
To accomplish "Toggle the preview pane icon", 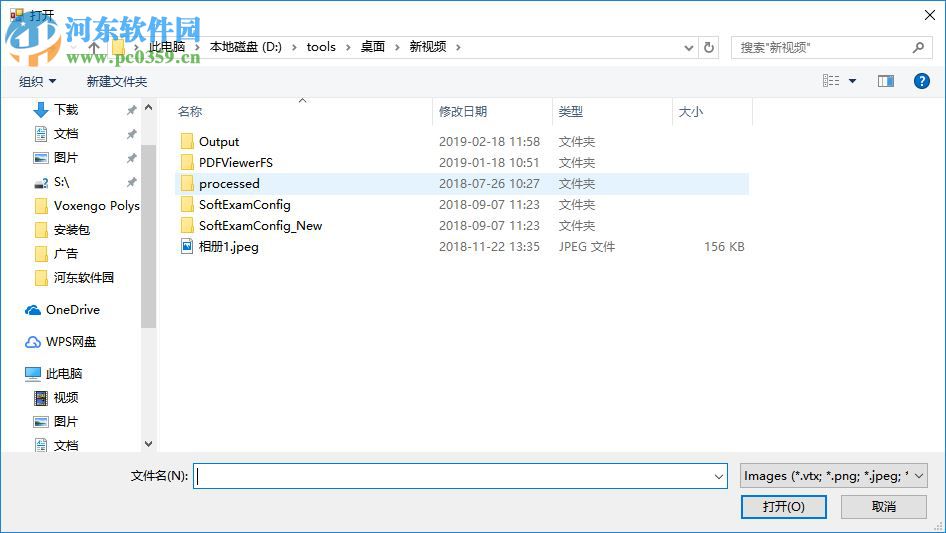I will tap(886, 81).
